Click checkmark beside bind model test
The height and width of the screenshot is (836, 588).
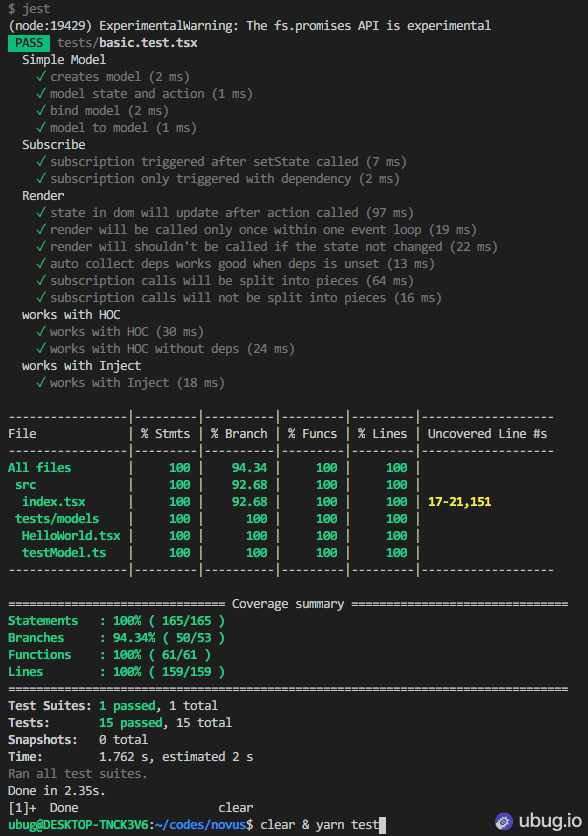pos(41,111)
